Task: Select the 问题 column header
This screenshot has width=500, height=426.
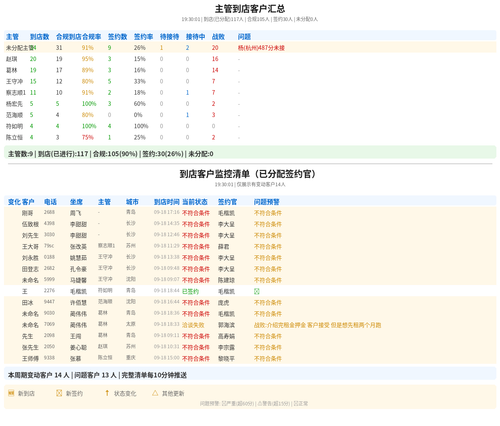Action: tap(244, 37)
